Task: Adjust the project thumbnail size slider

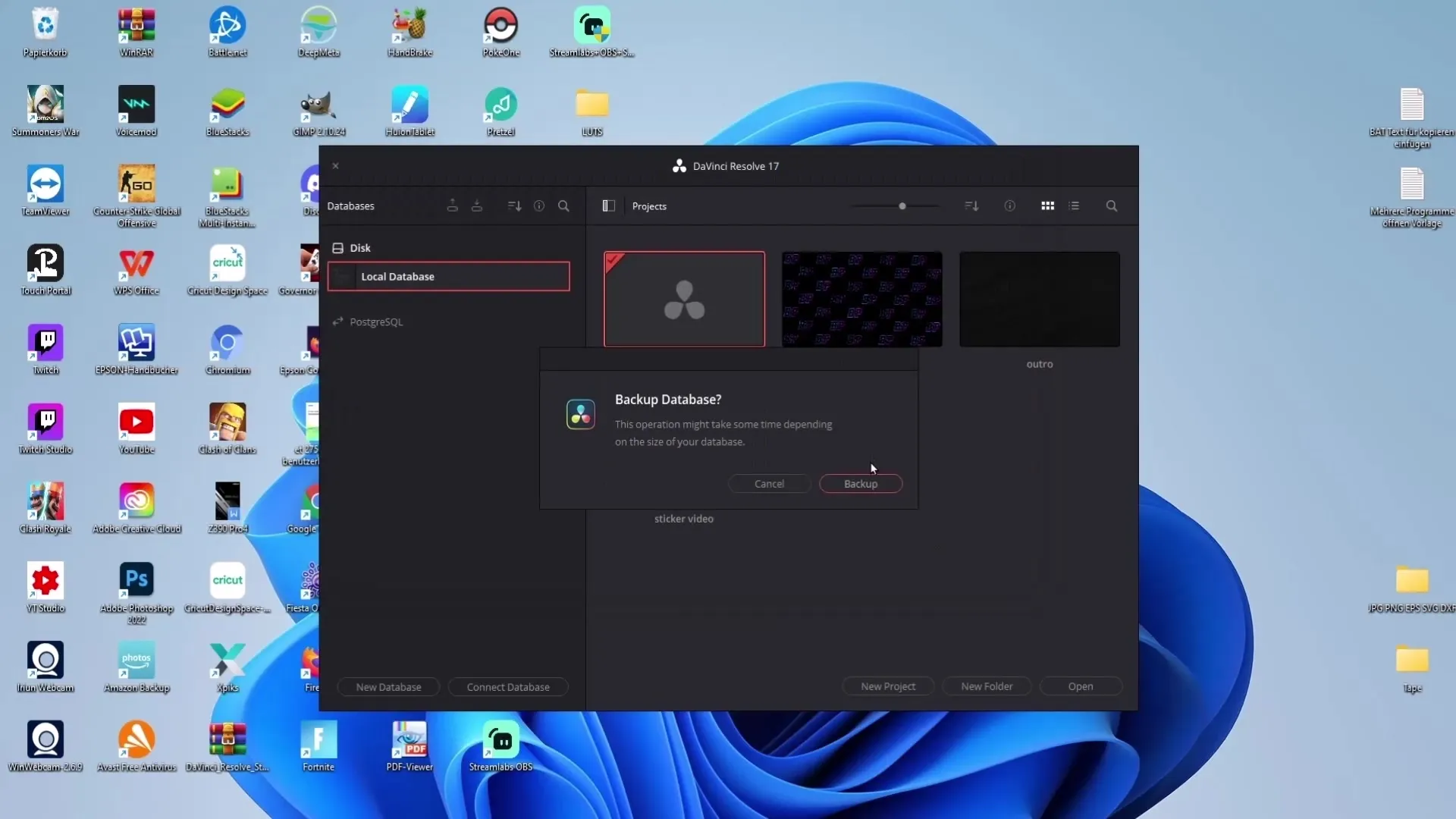Action: (x=896, y=206)
